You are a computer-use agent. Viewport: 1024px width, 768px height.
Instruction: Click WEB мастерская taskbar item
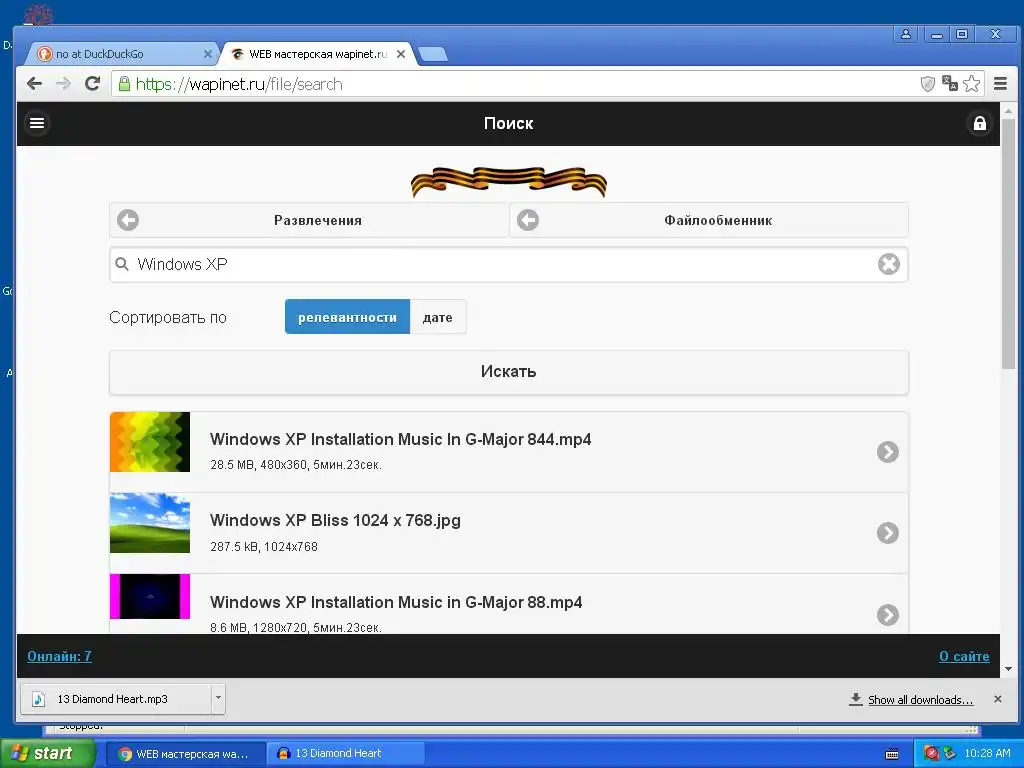coord(184,754)
